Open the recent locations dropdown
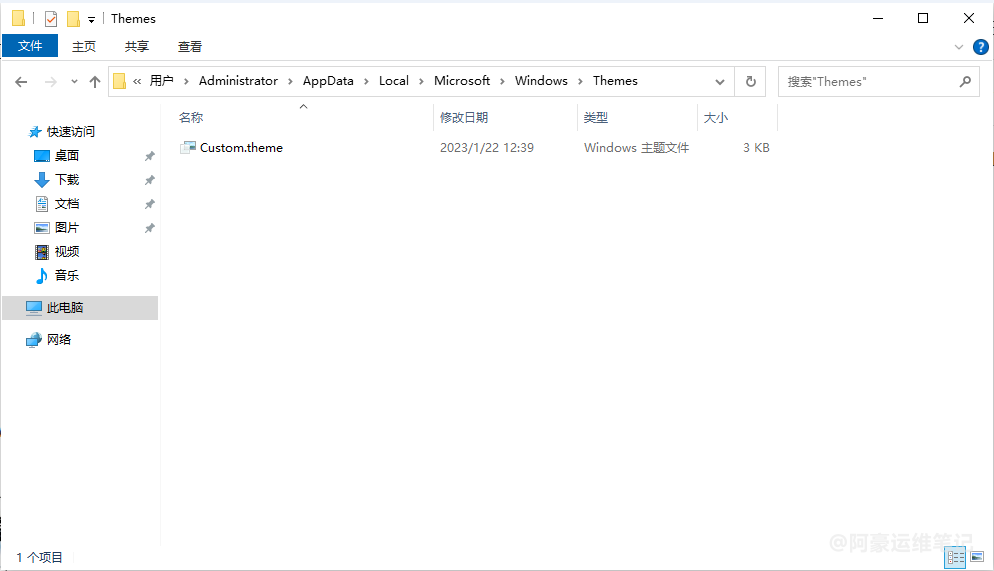Image resolution: width=994 pixels, height=571 pixels. click(x=74, y=82)
